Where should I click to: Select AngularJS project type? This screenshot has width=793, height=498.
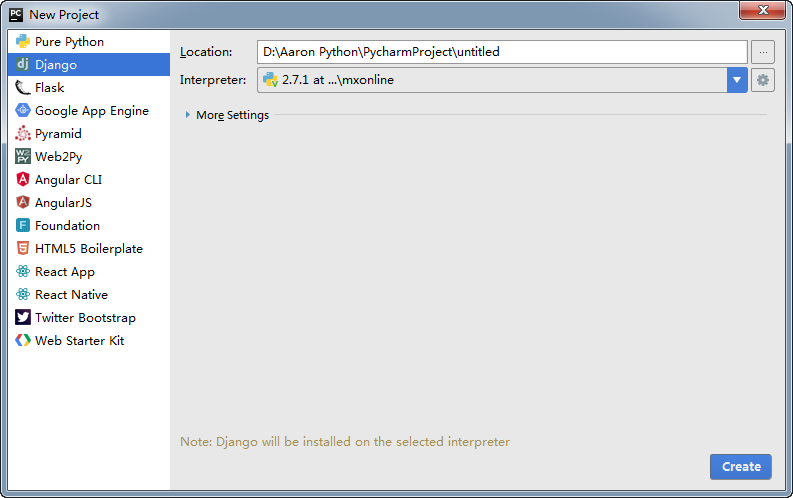[x=89, y=202]
